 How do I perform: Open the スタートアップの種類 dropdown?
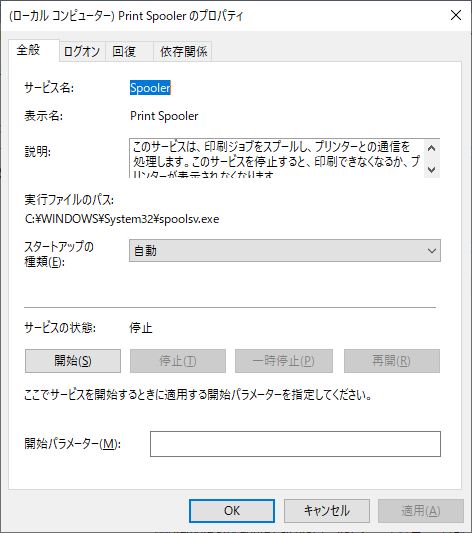(285, 251)
